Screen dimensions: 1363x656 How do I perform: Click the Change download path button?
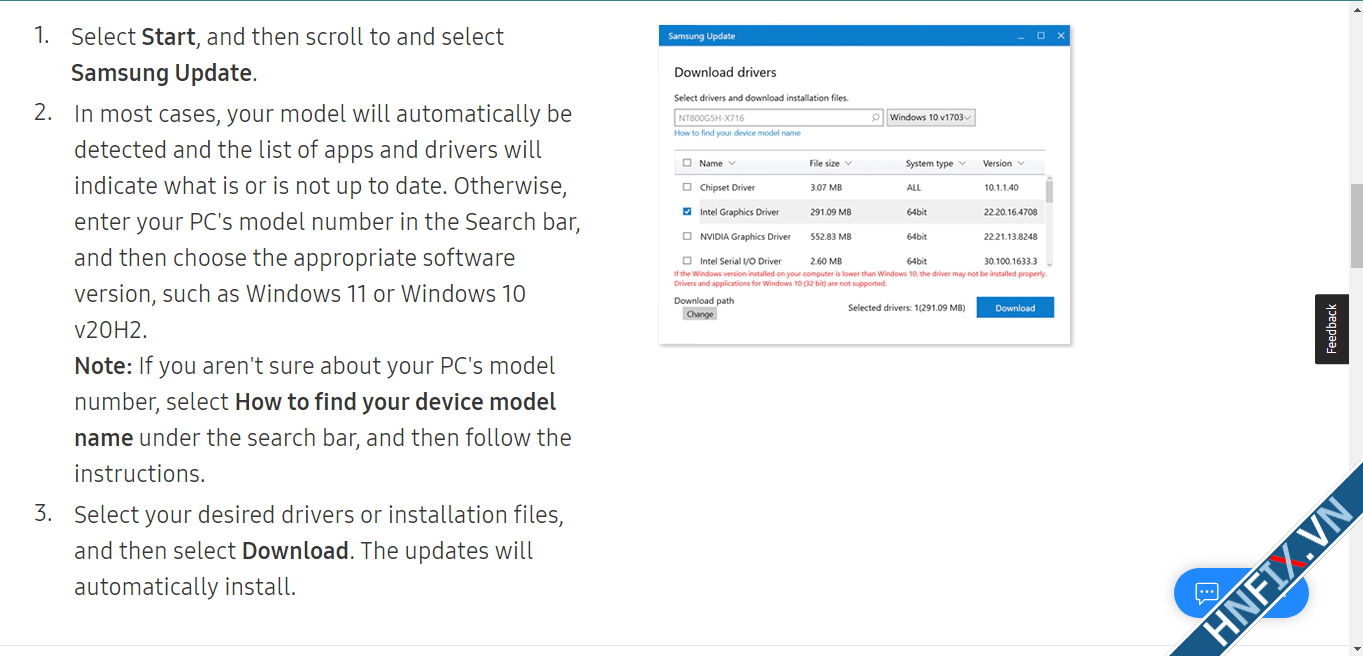click(x=700, y=314)
